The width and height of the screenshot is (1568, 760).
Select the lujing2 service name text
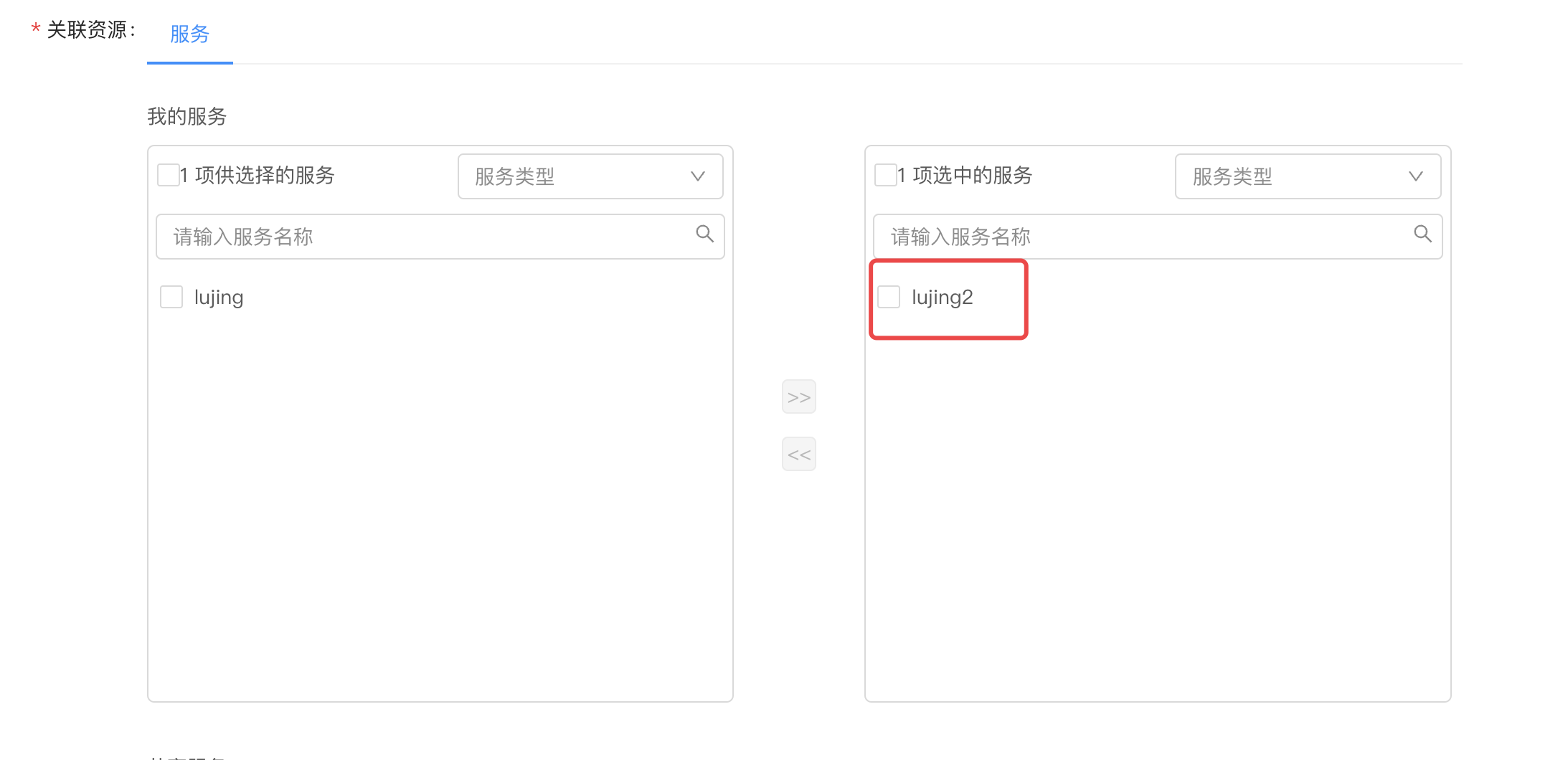pyautogui.click(x=942, y=298)
